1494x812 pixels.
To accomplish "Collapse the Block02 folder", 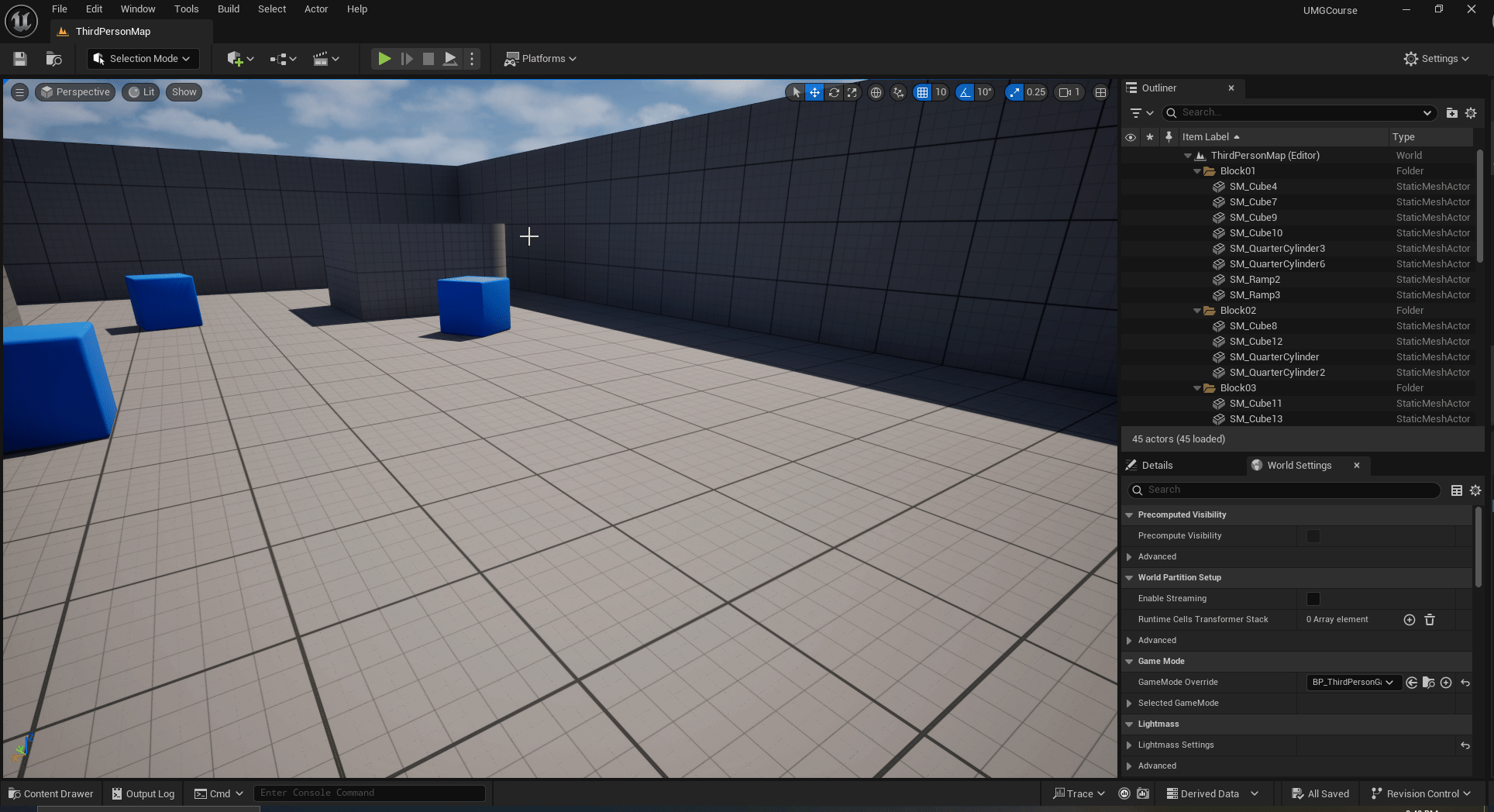I will [1197, 311].
